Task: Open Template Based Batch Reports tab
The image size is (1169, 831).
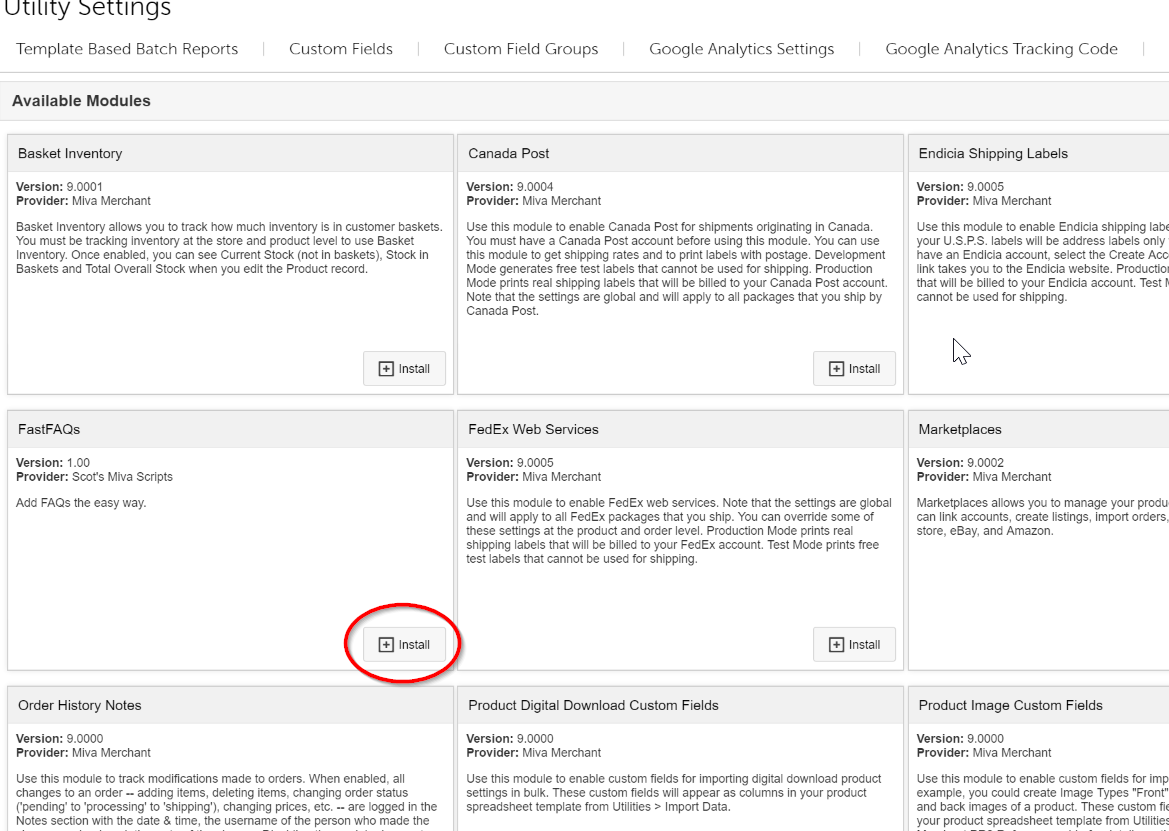Action: (x=127, y=49)
